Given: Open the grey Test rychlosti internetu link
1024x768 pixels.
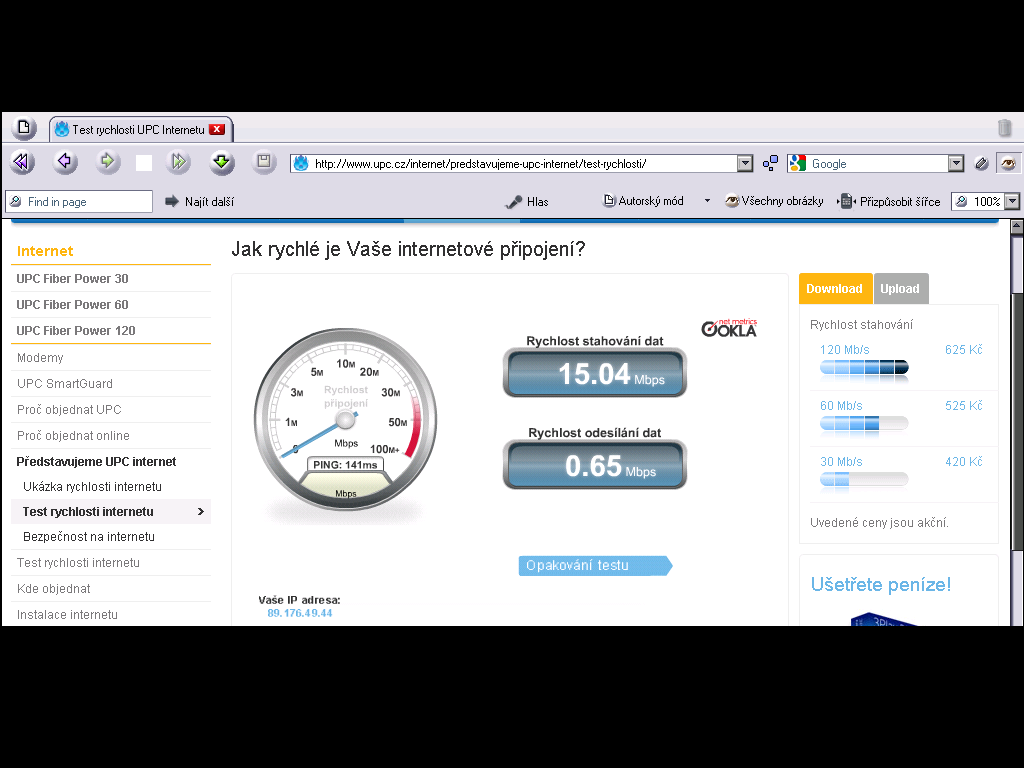Looking at the screenshot, I should [78, 563].
